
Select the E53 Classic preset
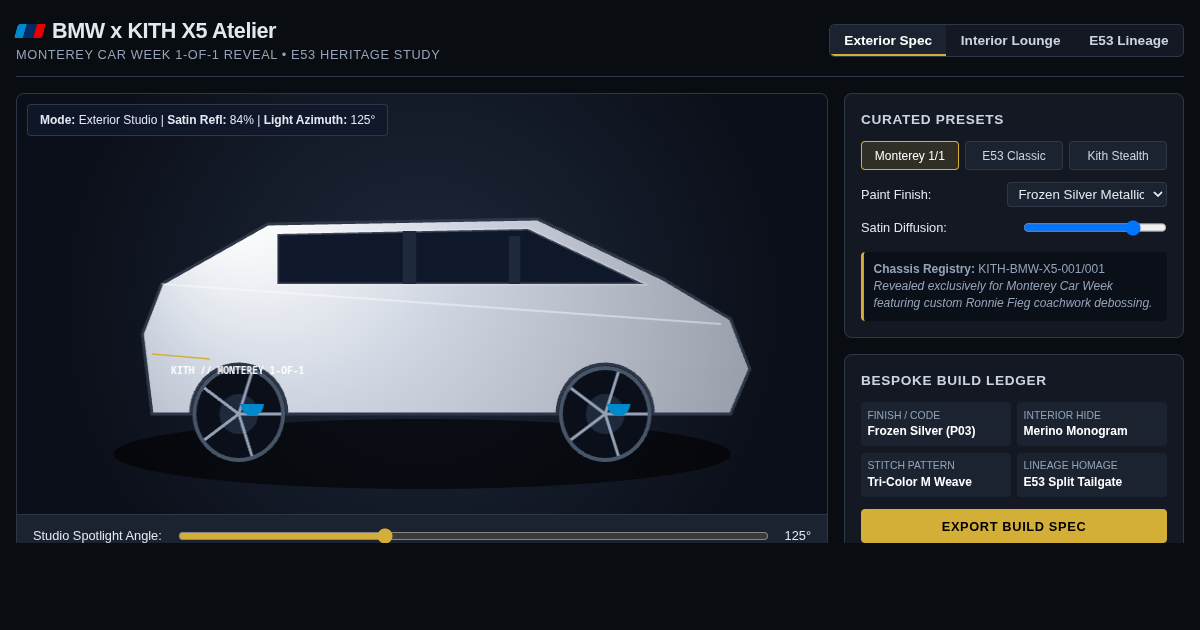pyautogui.click(x=1014, y=156)
